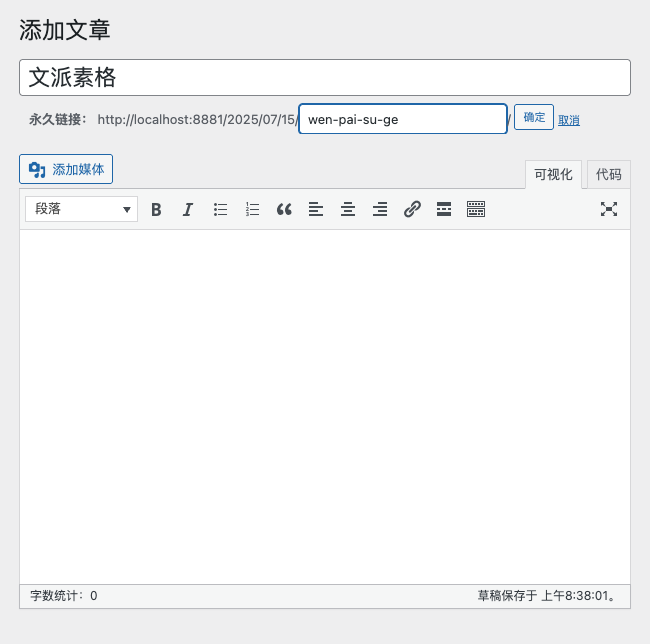This screenshot has width=650, height=644.
Task: Enter distraction-free fullscreen mode
Action: click(x=609, y=209)
